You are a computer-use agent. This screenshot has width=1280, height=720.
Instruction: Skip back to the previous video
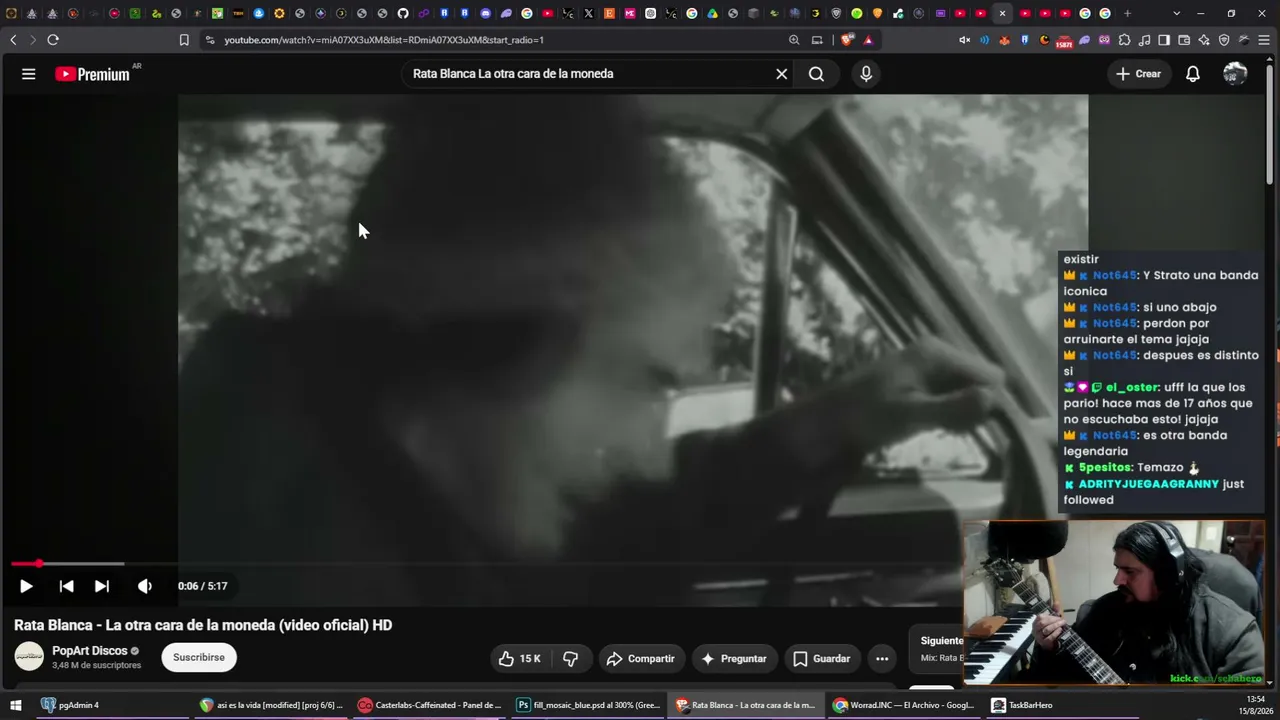pyautogui.click(x=66, y=586)
